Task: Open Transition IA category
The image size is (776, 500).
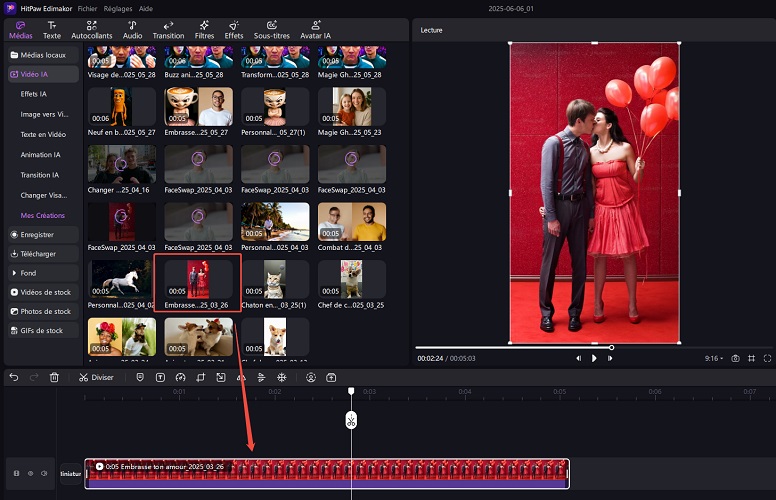Action: tap(40, 175)
